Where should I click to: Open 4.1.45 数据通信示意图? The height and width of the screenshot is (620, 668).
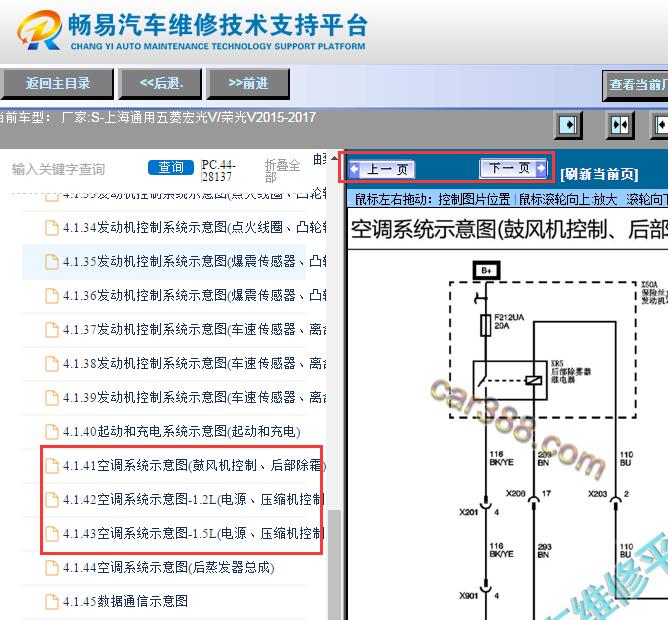pyautogui.click(x=125, y=601)
